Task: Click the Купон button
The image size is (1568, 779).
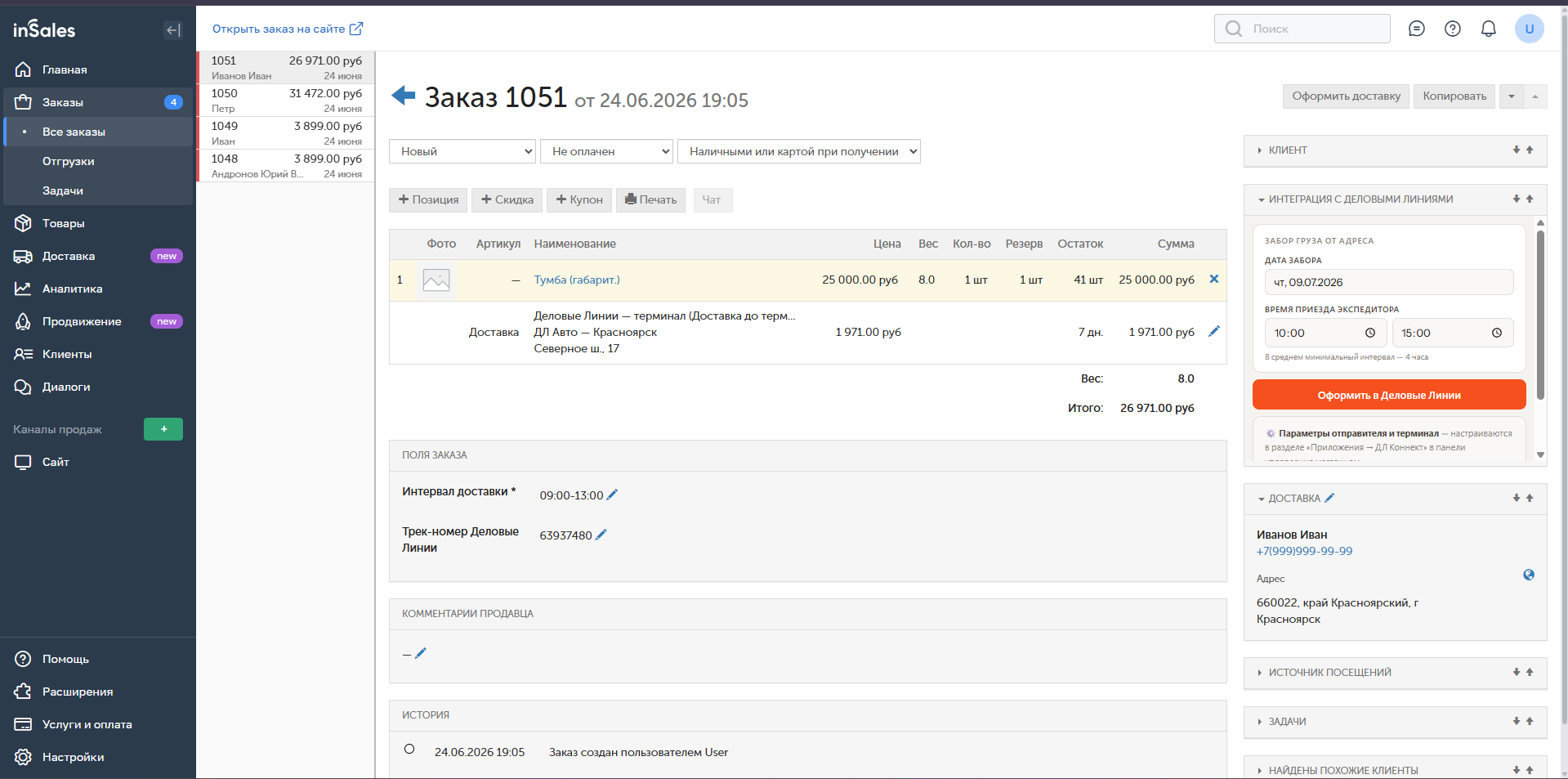Action: (x=579, y=199)
